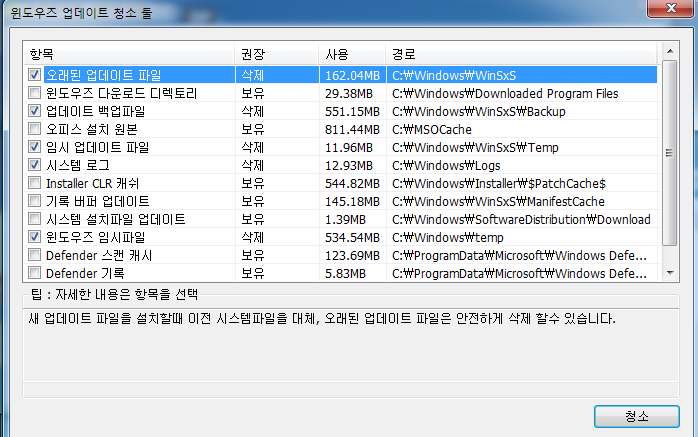Close the 윈도우즈 업데이트 청소 툴 window
The image size is (698, 437).
(x=671, y=8)
